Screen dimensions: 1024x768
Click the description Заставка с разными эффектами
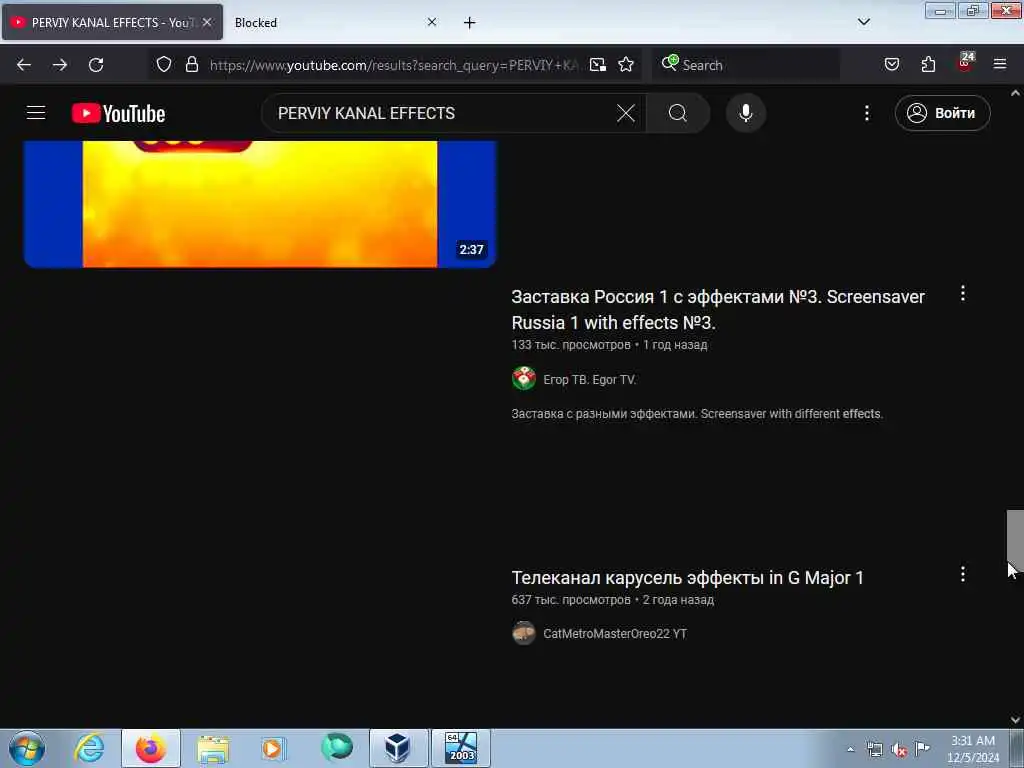click(x=697, y=414)
